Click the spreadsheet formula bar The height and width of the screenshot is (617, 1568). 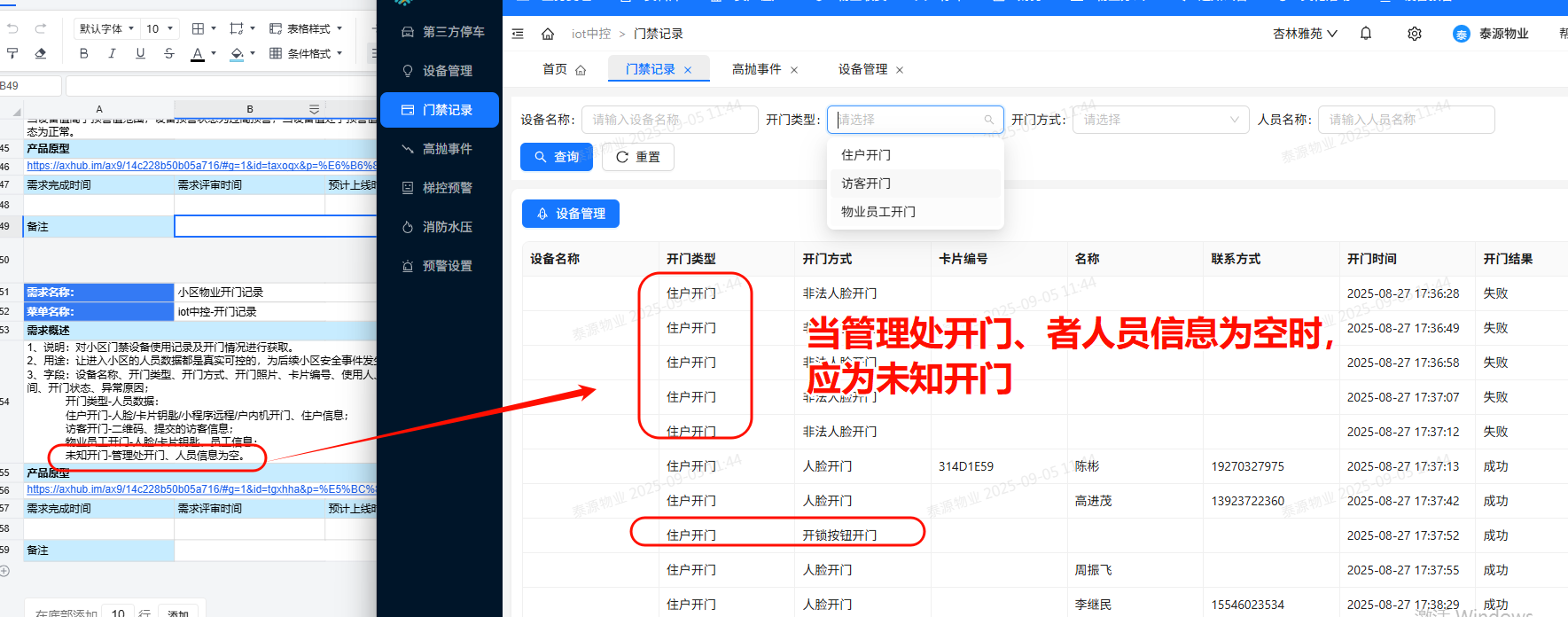point(222,86)
